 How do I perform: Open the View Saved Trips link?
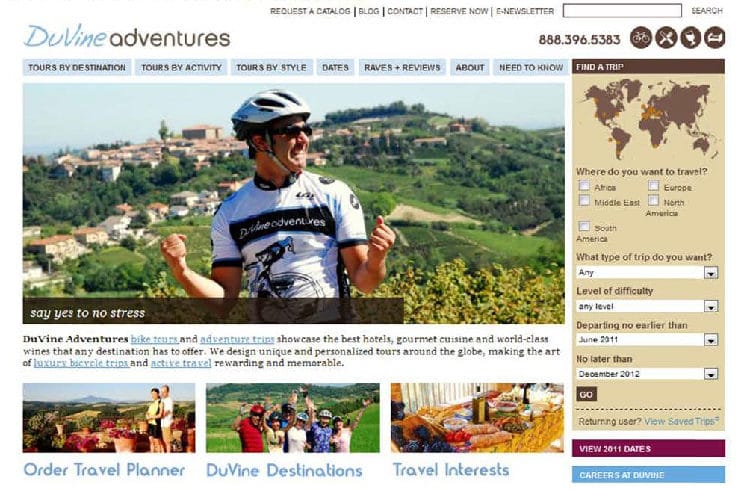[681, 421]
